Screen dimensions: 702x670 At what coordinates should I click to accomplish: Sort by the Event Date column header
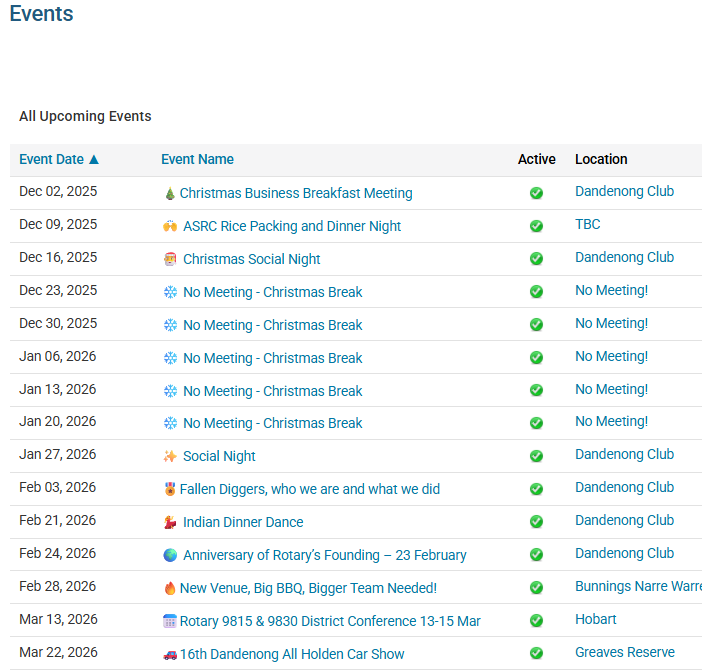pos(51,159)
